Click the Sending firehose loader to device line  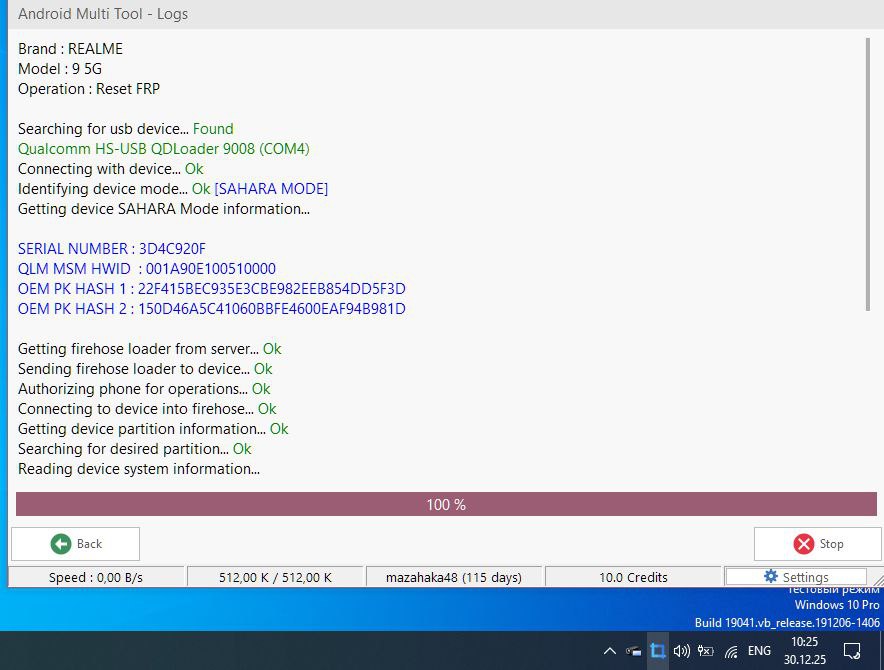(145, 369)
